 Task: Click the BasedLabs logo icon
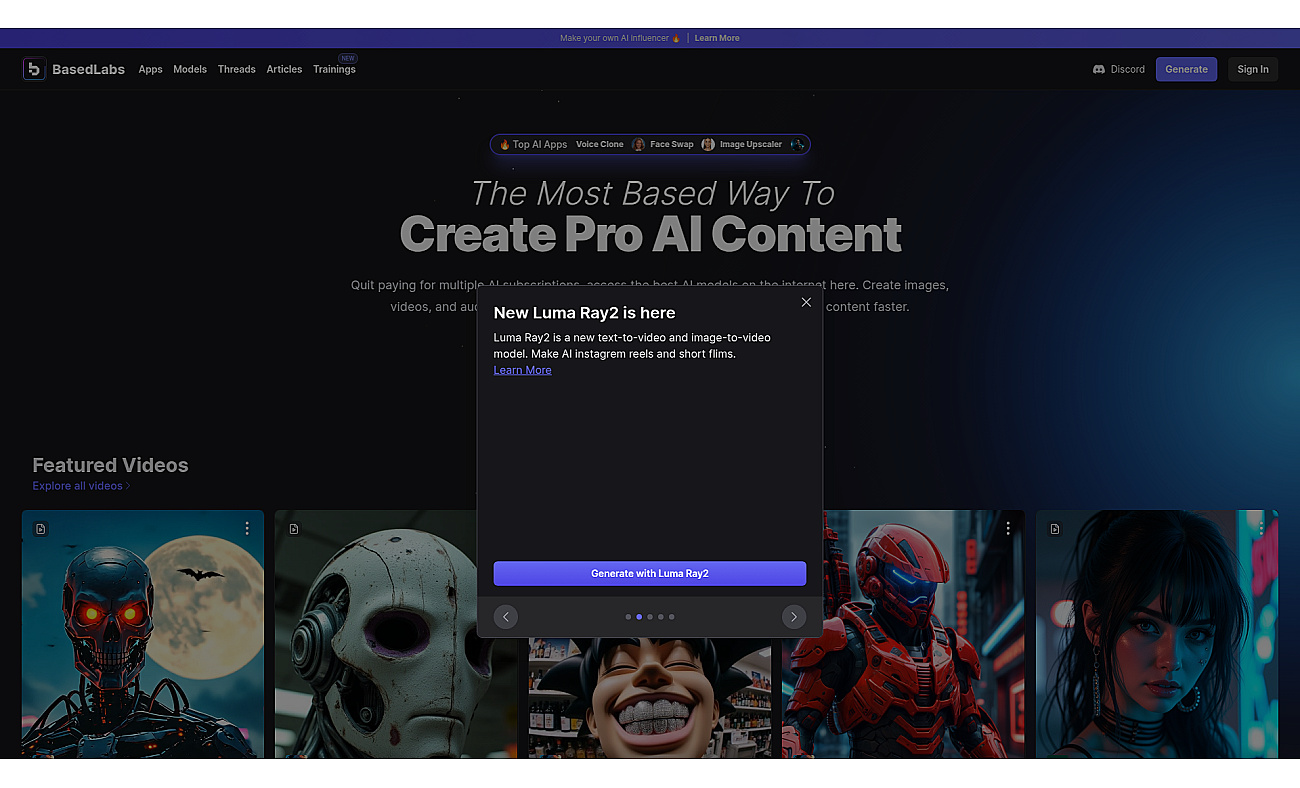[34, 69]
